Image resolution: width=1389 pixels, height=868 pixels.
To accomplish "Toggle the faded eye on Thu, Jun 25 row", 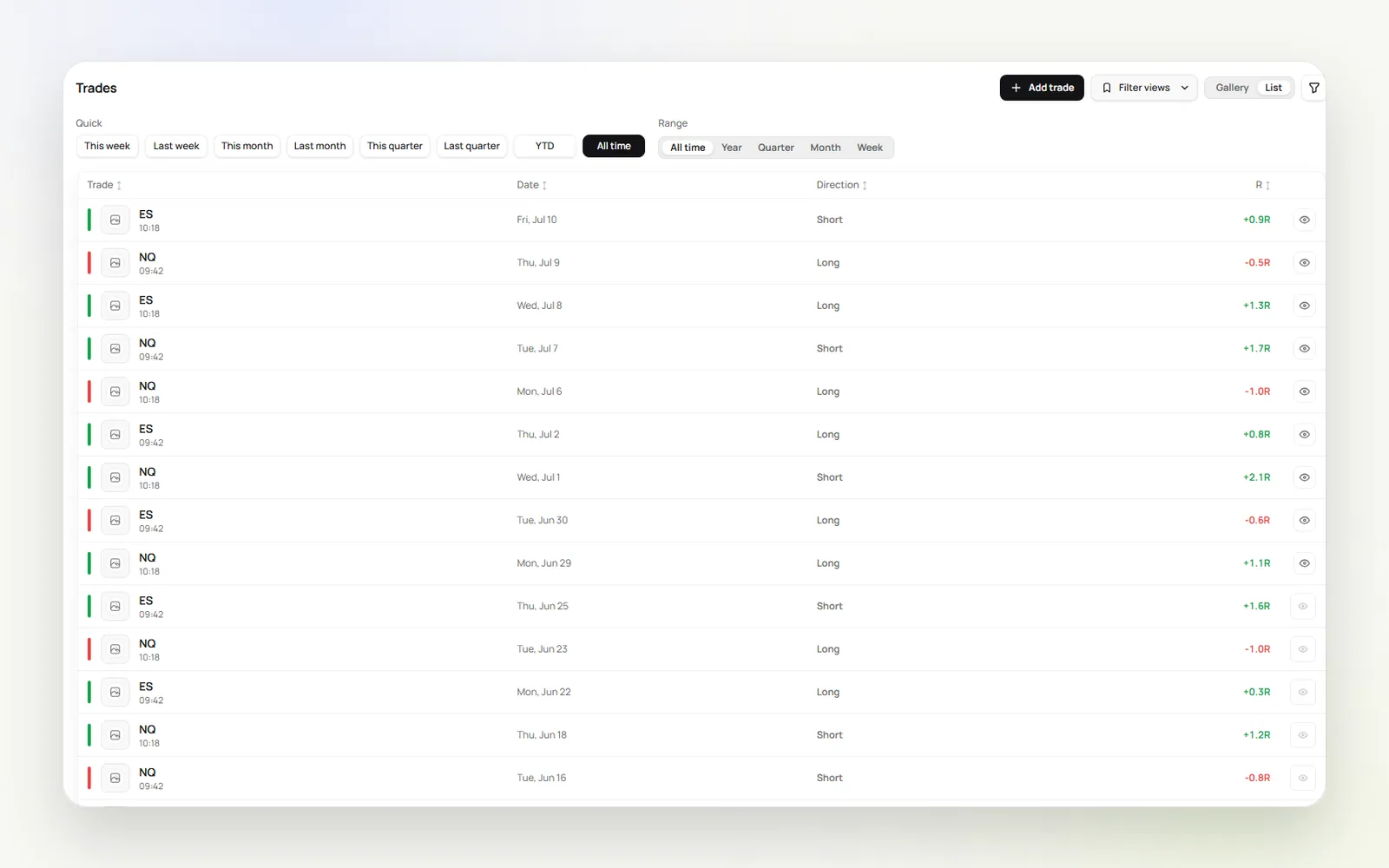I will tap(1303, 607).
